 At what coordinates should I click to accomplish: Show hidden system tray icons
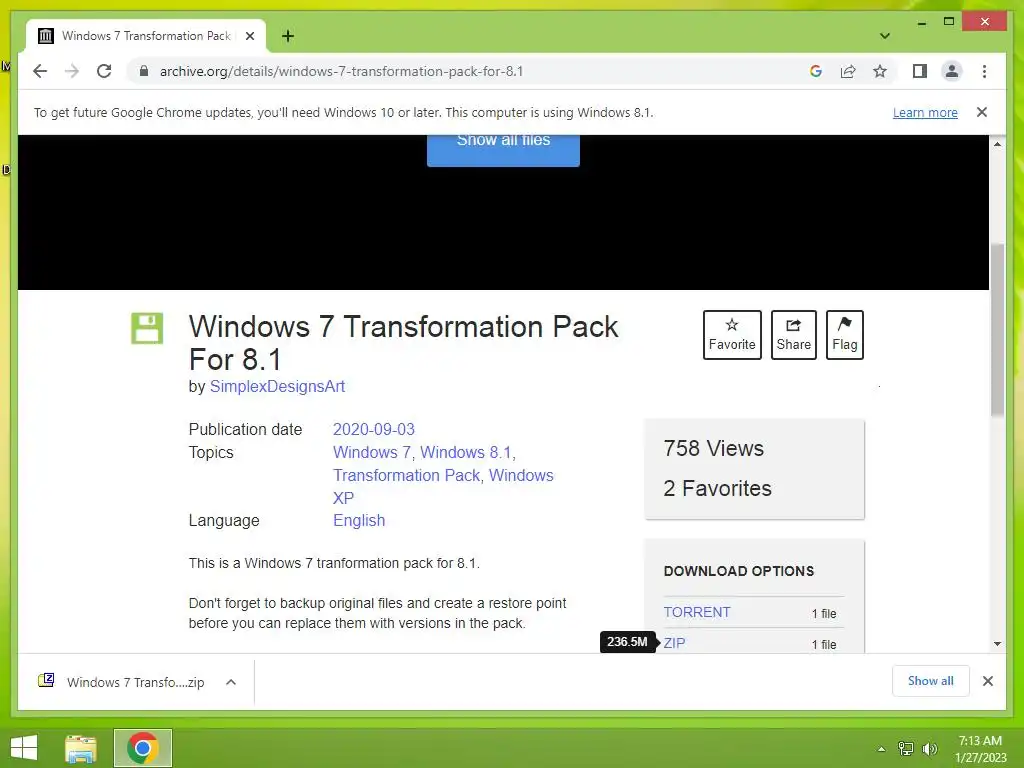pos(881,748)
